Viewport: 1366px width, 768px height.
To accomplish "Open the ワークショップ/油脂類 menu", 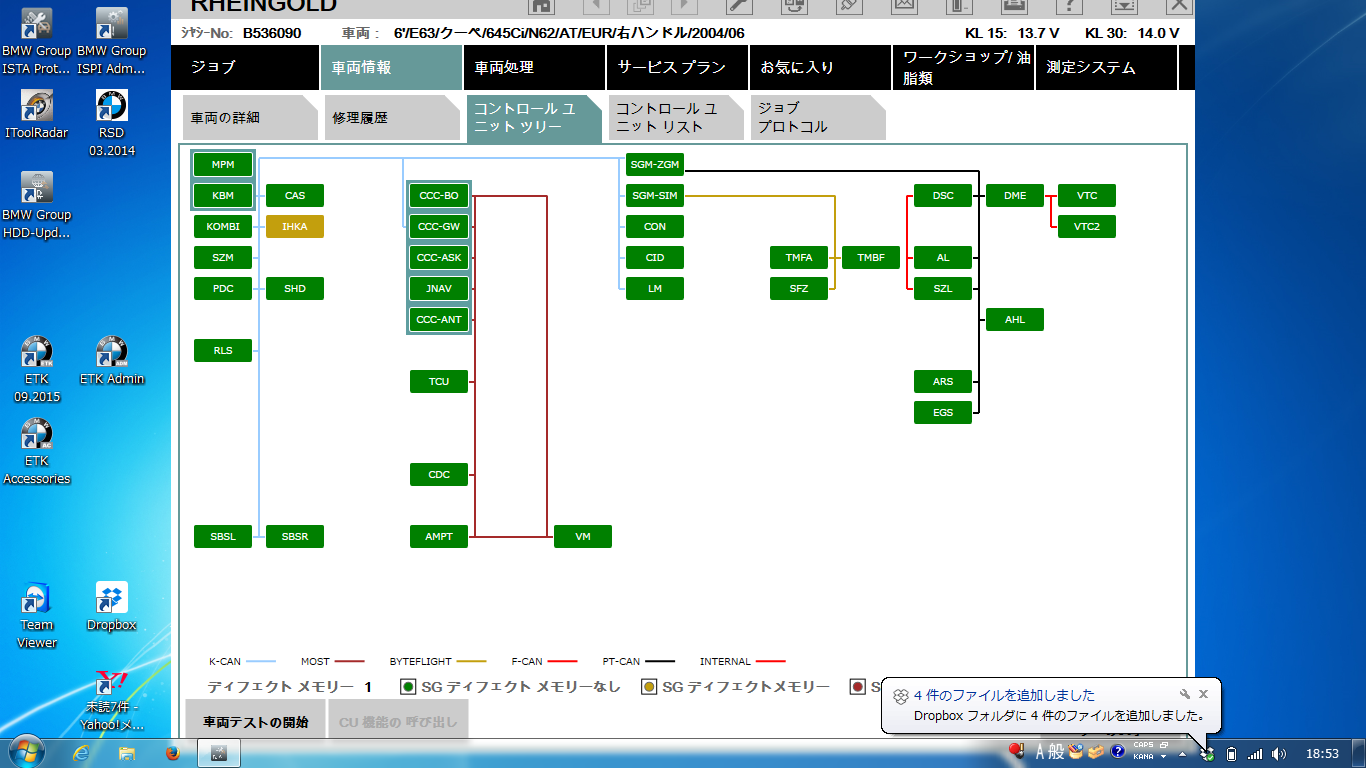I will pyautogui.click(x=963, y=68).
